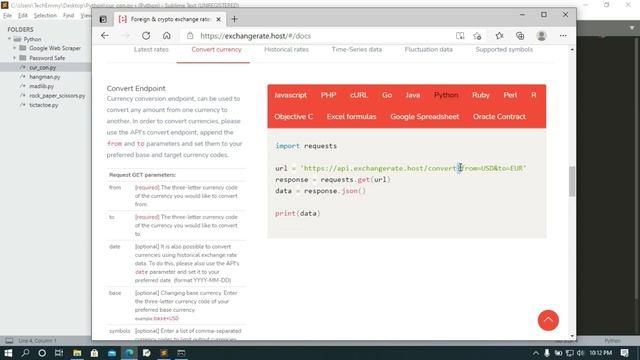The image size is (640, 360).
Task: Open cur_con.py in Sublime sidebar
Action: point(42,67)
